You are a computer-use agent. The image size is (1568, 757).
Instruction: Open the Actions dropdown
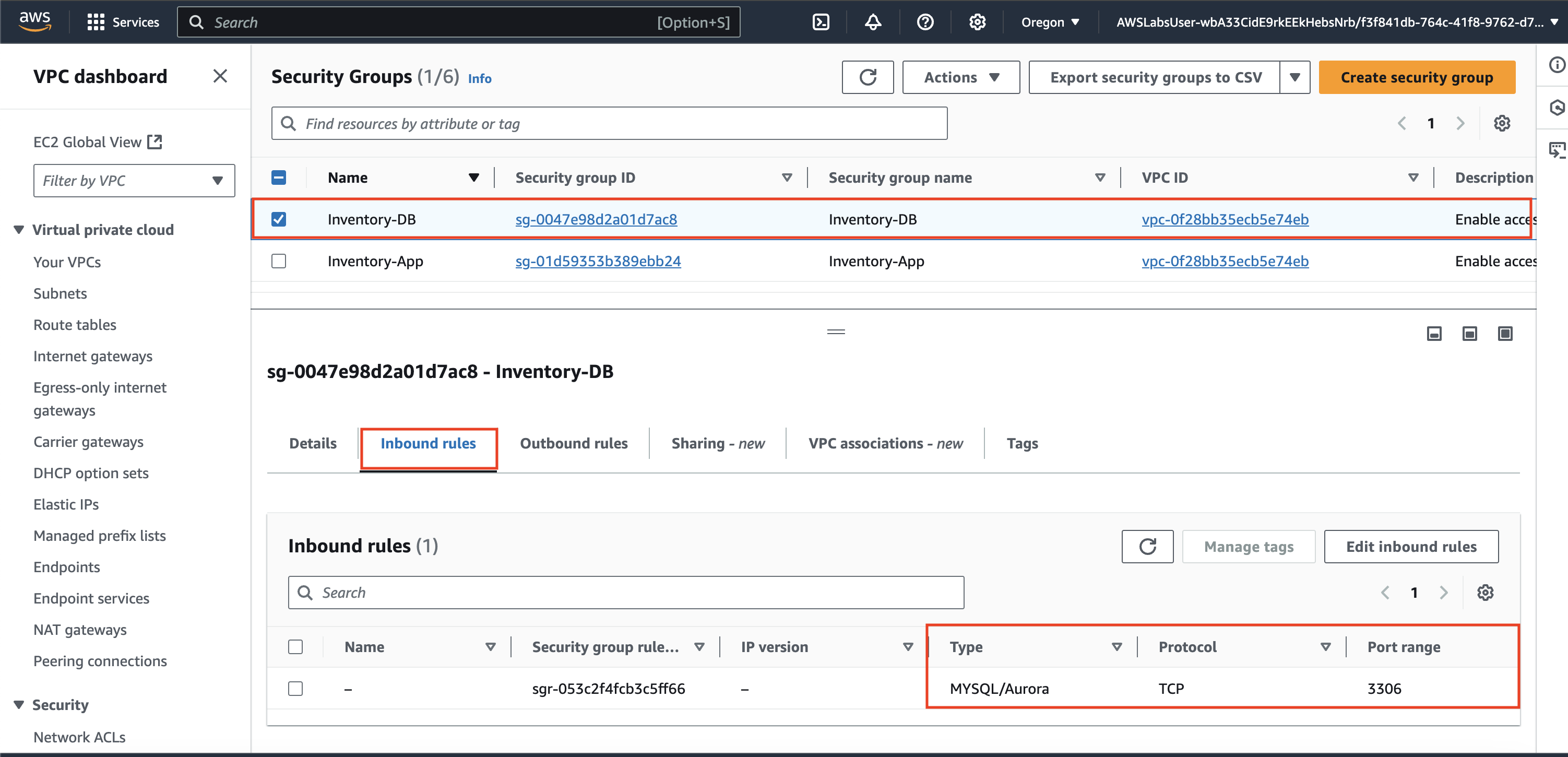click(960, 77)
